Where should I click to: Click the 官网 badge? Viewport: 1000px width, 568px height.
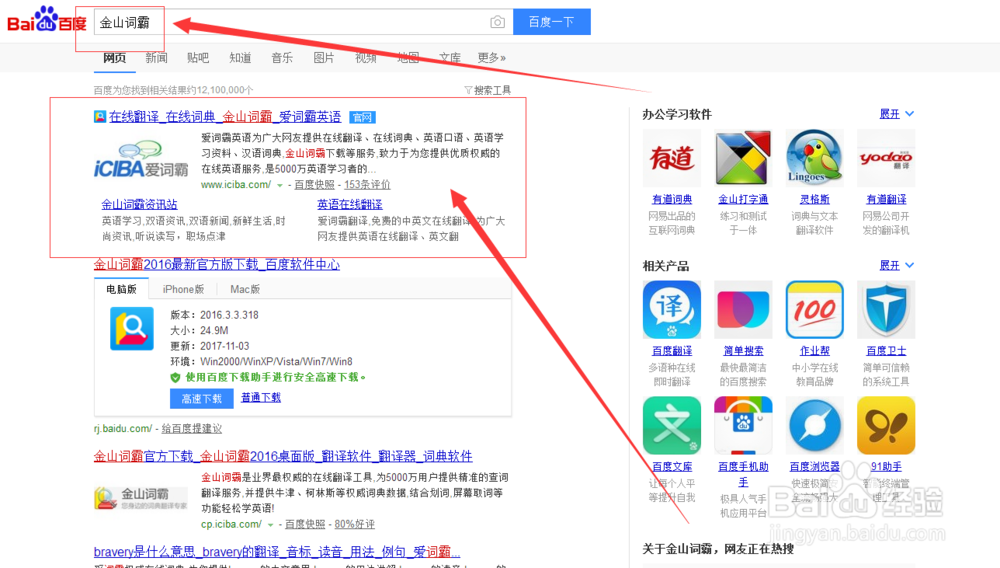tap(362, 117)
